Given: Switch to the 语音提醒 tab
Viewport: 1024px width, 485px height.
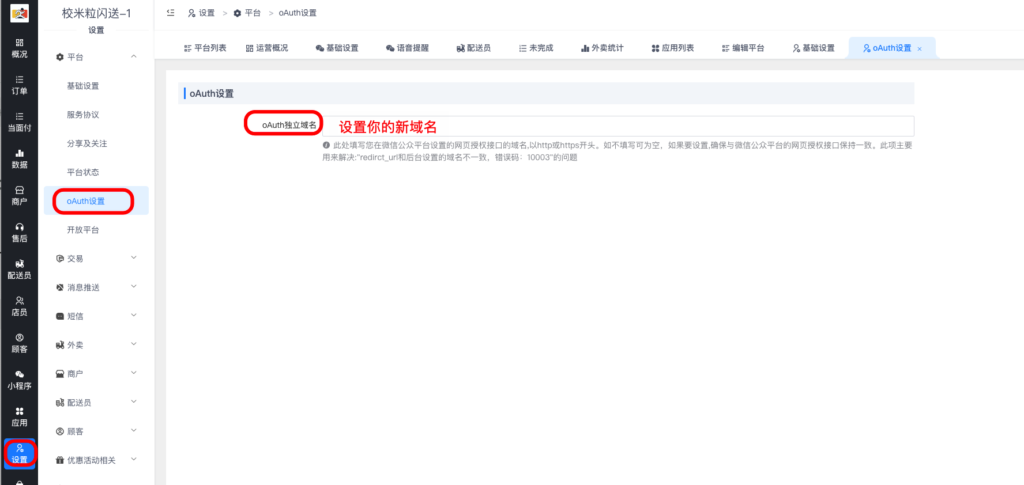Looking at the screenshot, I should (409, 48).
